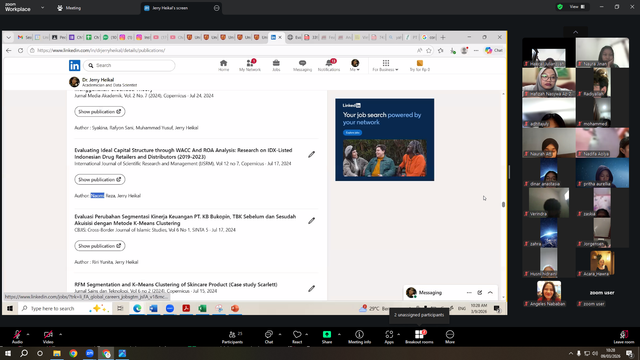Viewport: 640px width, 360px height.
Task: Open My Network in LinkedIn
Action: point(250,65)
